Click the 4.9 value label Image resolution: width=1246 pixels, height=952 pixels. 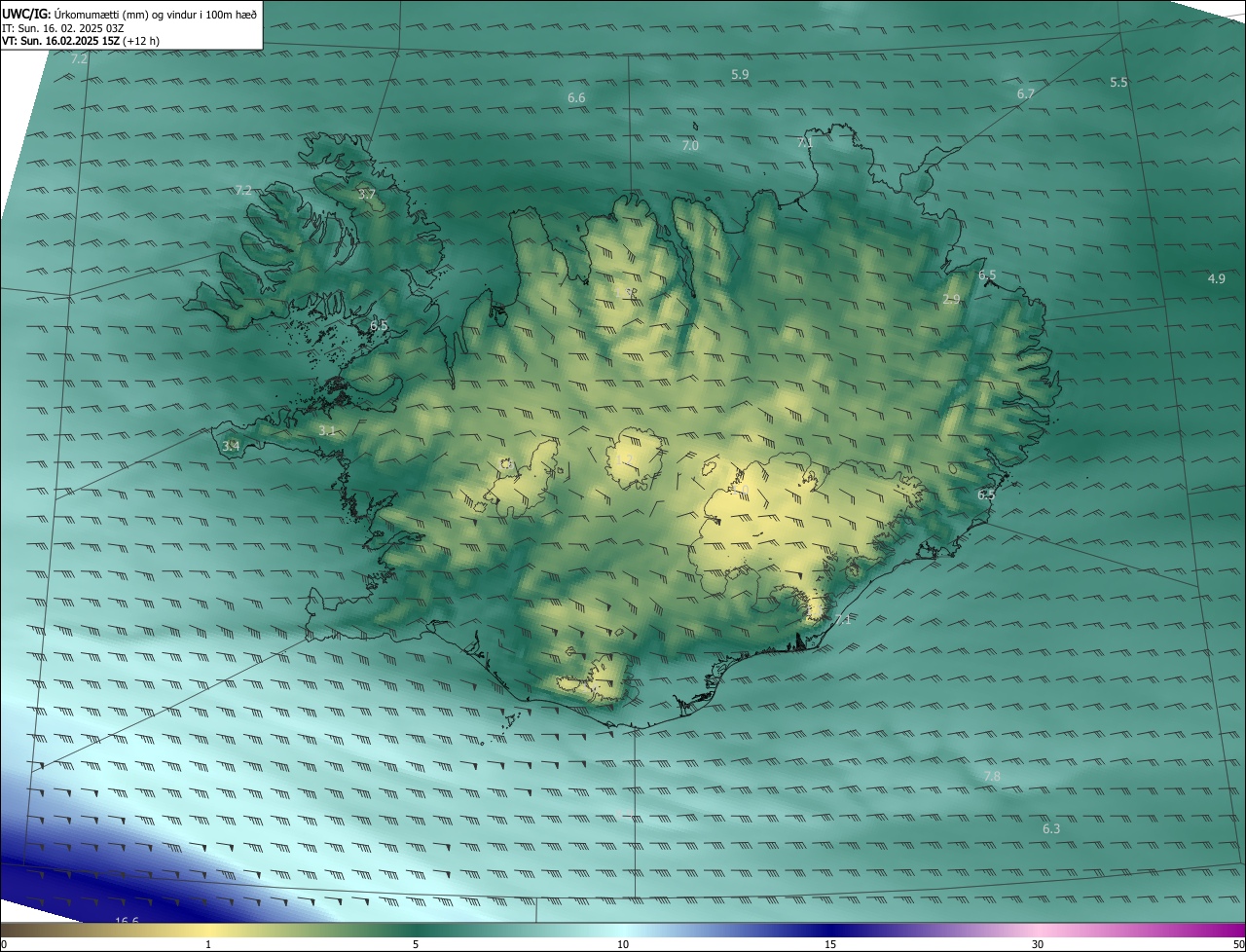click(x=1216, y=278)
